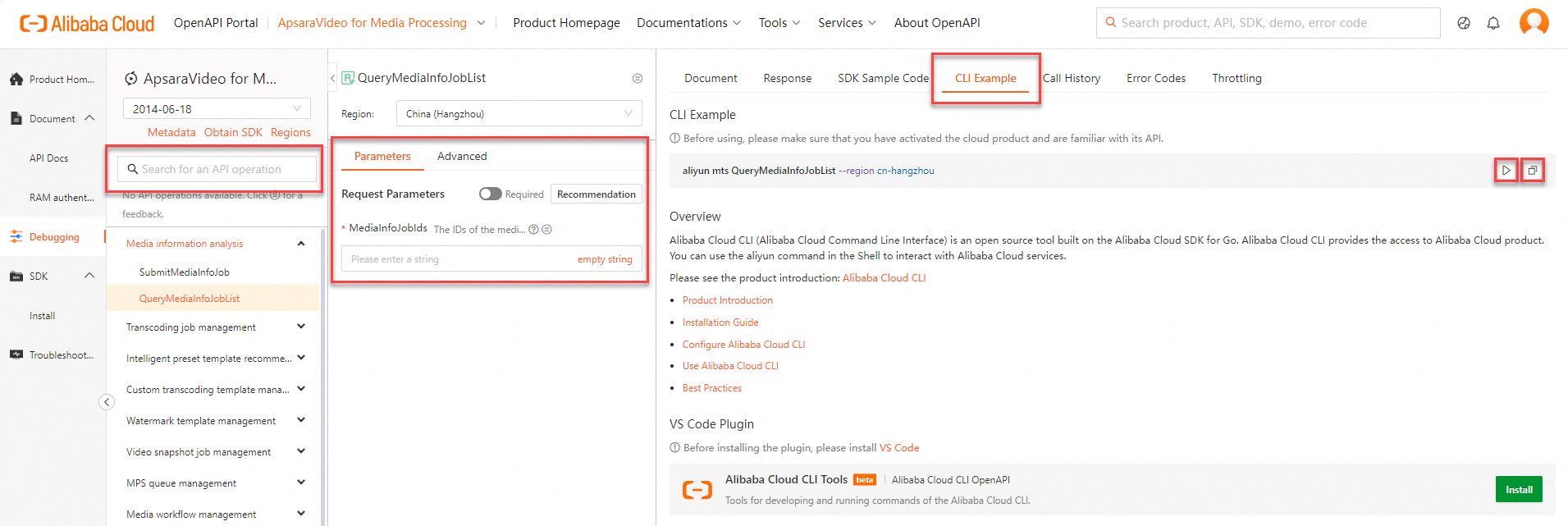This screenshot has width=1568, height=526.
Task: Click the user avatar icon
Action: 1534,22
